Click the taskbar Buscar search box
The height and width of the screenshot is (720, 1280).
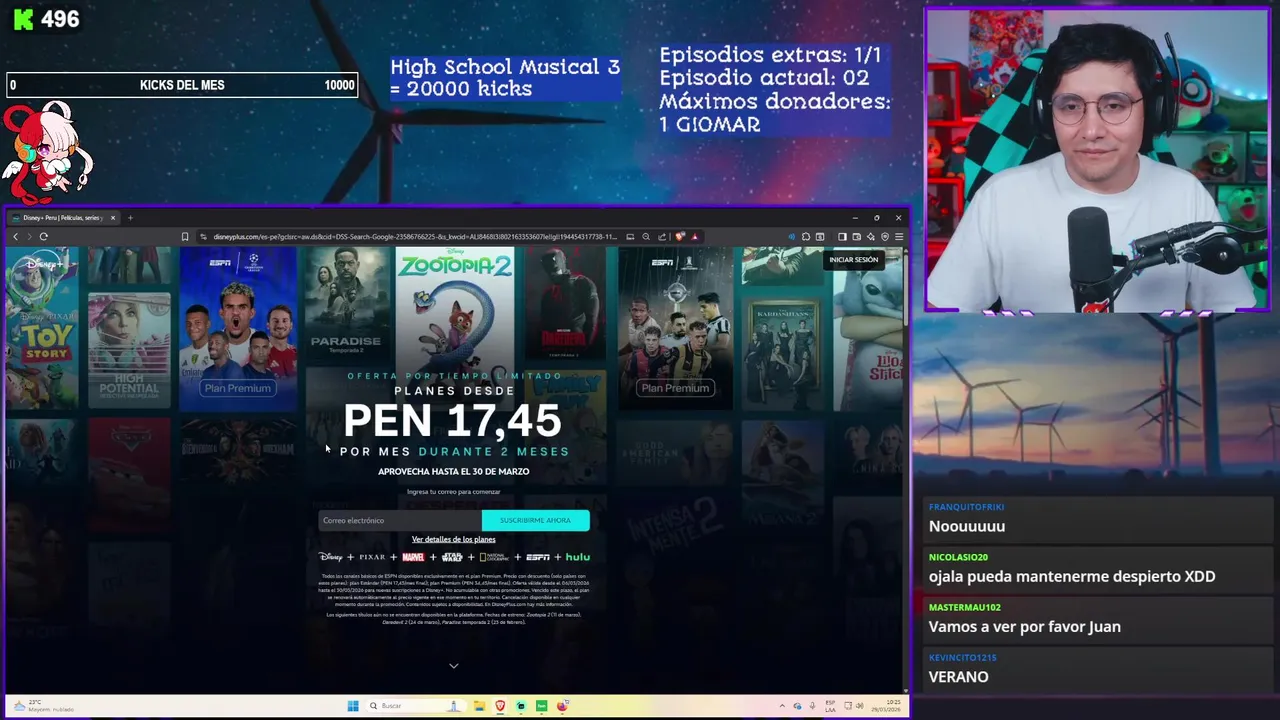[x=415, y=706]
